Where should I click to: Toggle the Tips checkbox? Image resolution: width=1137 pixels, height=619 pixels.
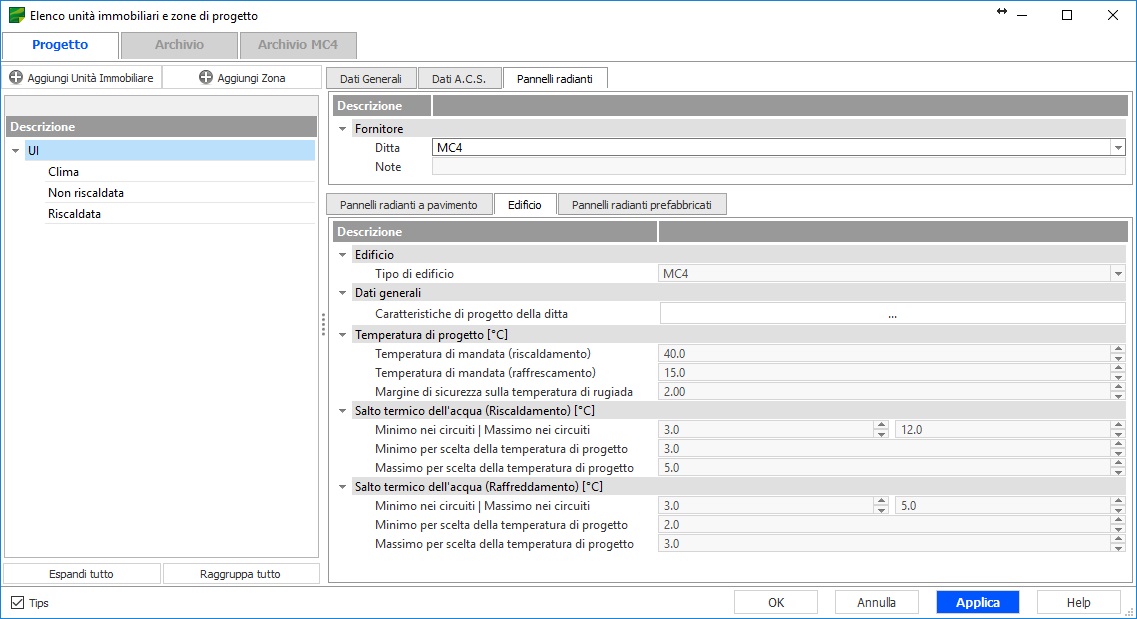[x=17, y=602]
